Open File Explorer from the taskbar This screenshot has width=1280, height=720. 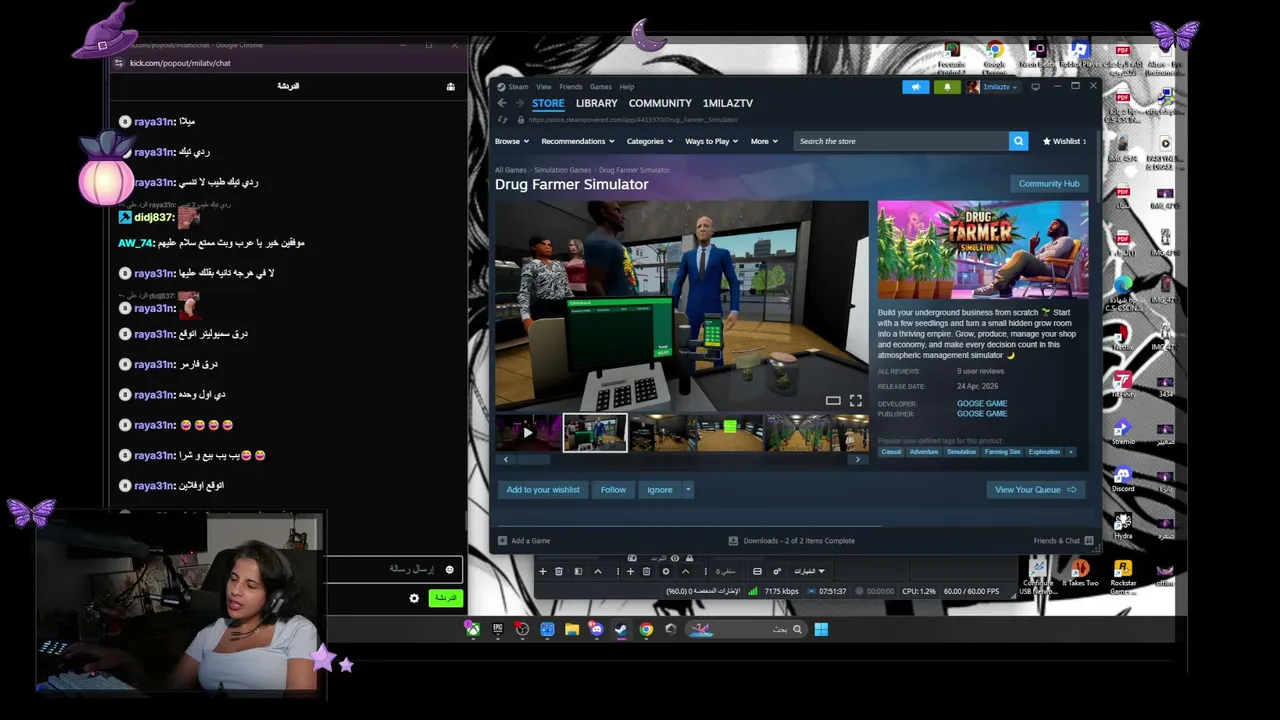(x=572, y=629)
